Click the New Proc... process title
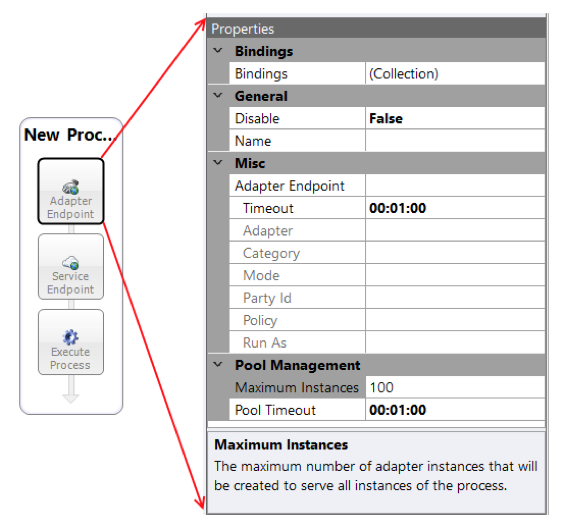564x529 pixels. click(70, 135)
